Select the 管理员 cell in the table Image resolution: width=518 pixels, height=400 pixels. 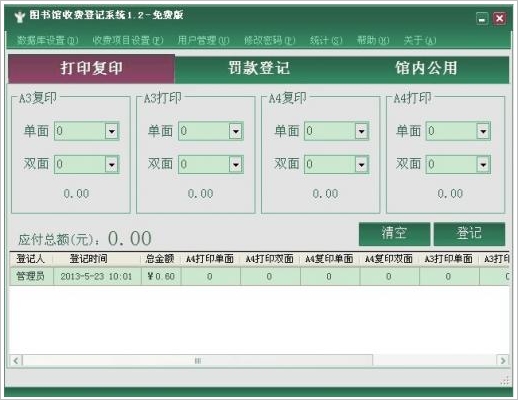(x=31, y=276)
